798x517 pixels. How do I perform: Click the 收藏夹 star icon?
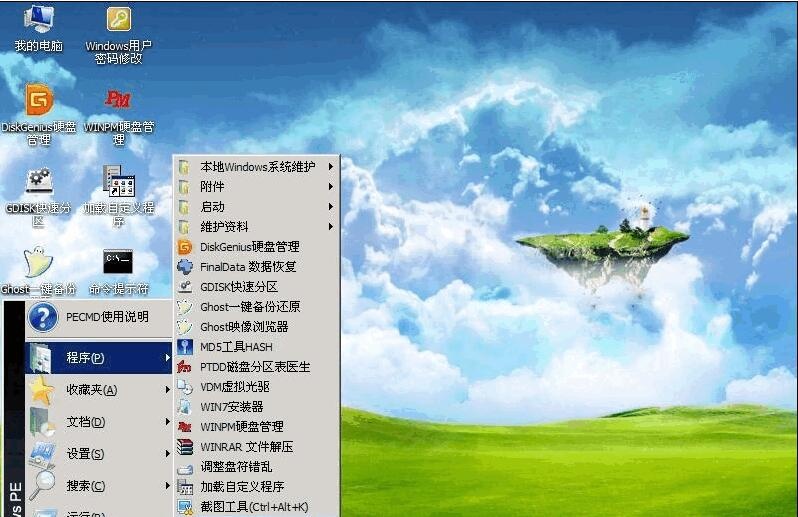pos(41,391)
